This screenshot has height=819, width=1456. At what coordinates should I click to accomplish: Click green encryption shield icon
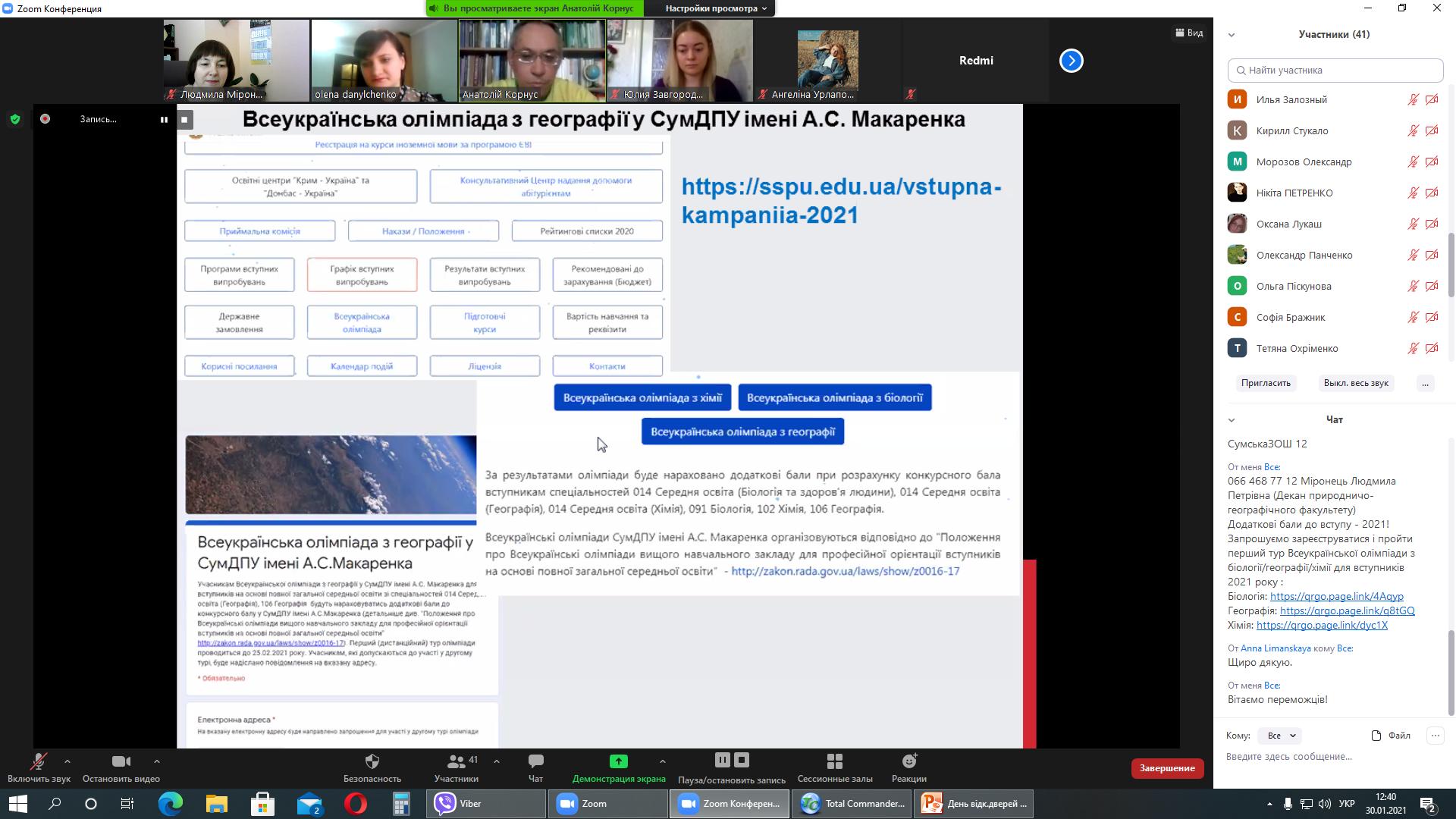click(x=15, y=119)
